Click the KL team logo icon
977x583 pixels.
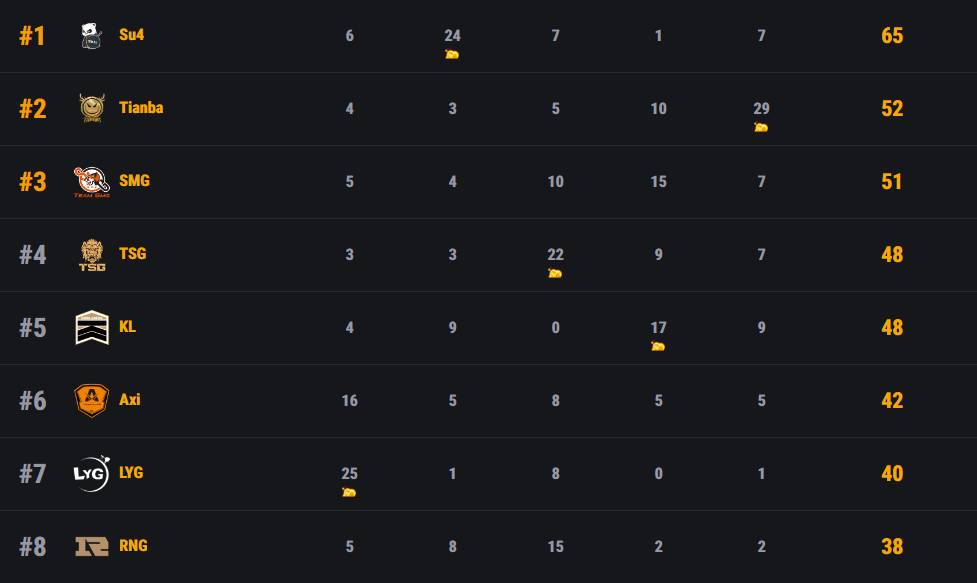[92, 327]
